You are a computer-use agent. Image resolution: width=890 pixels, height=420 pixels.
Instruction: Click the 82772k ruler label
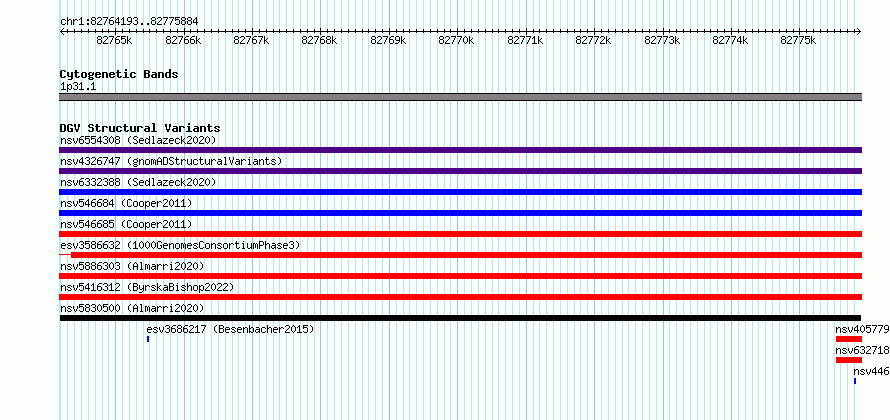tap(593, 40)
